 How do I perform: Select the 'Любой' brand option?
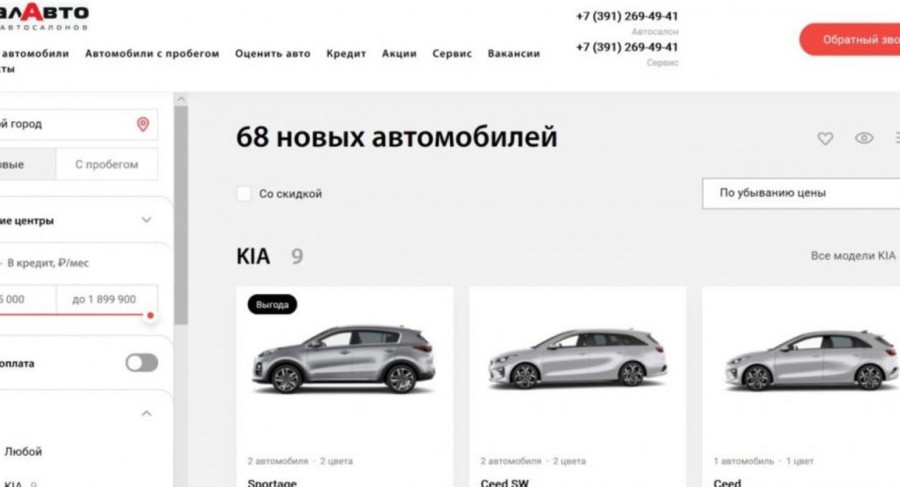23,451
